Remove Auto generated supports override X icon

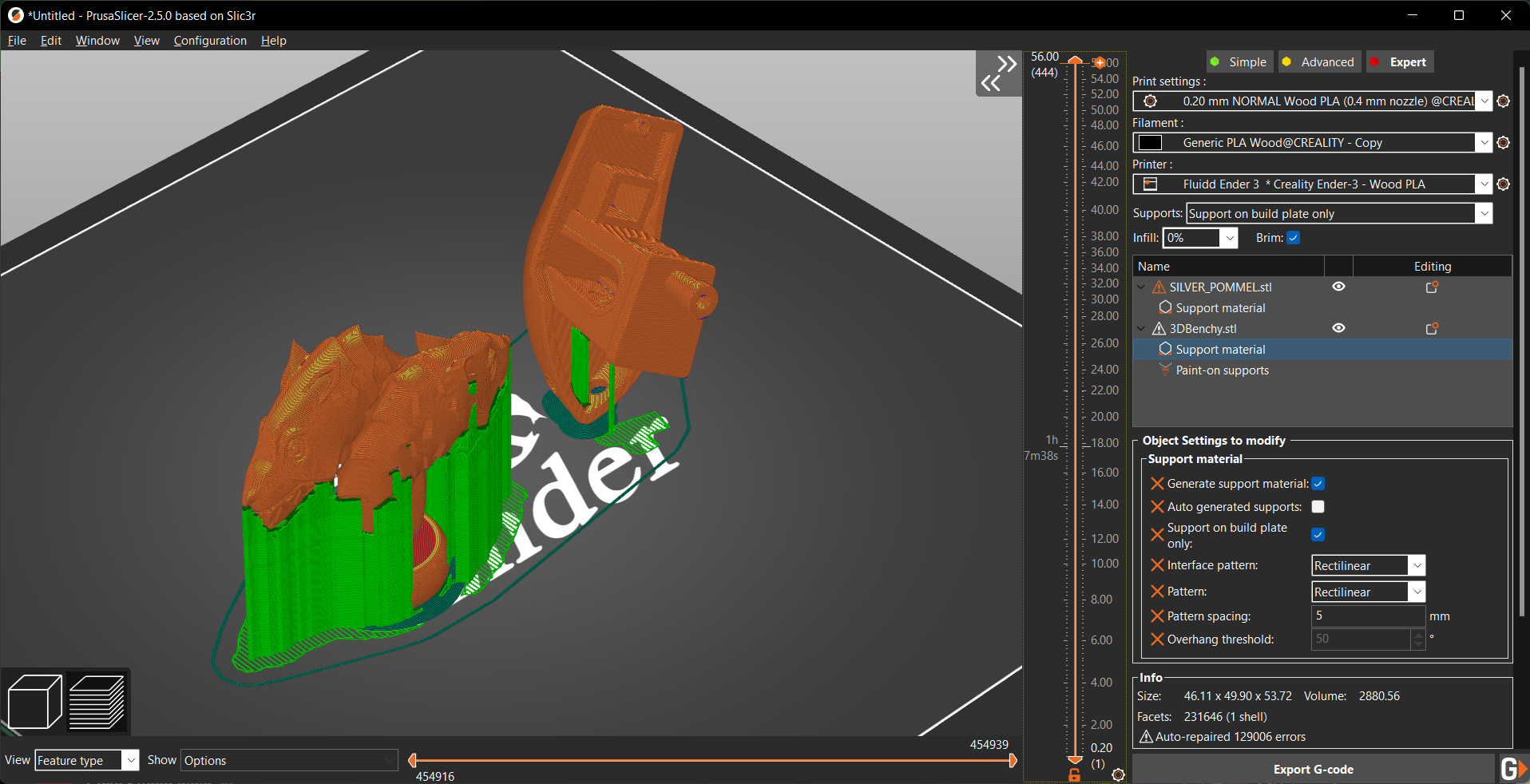click(x=1157, y=507)
